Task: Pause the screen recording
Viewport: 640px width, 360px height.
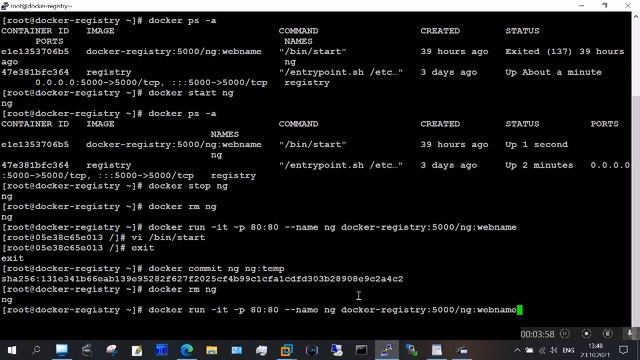Action: (565, 333)
